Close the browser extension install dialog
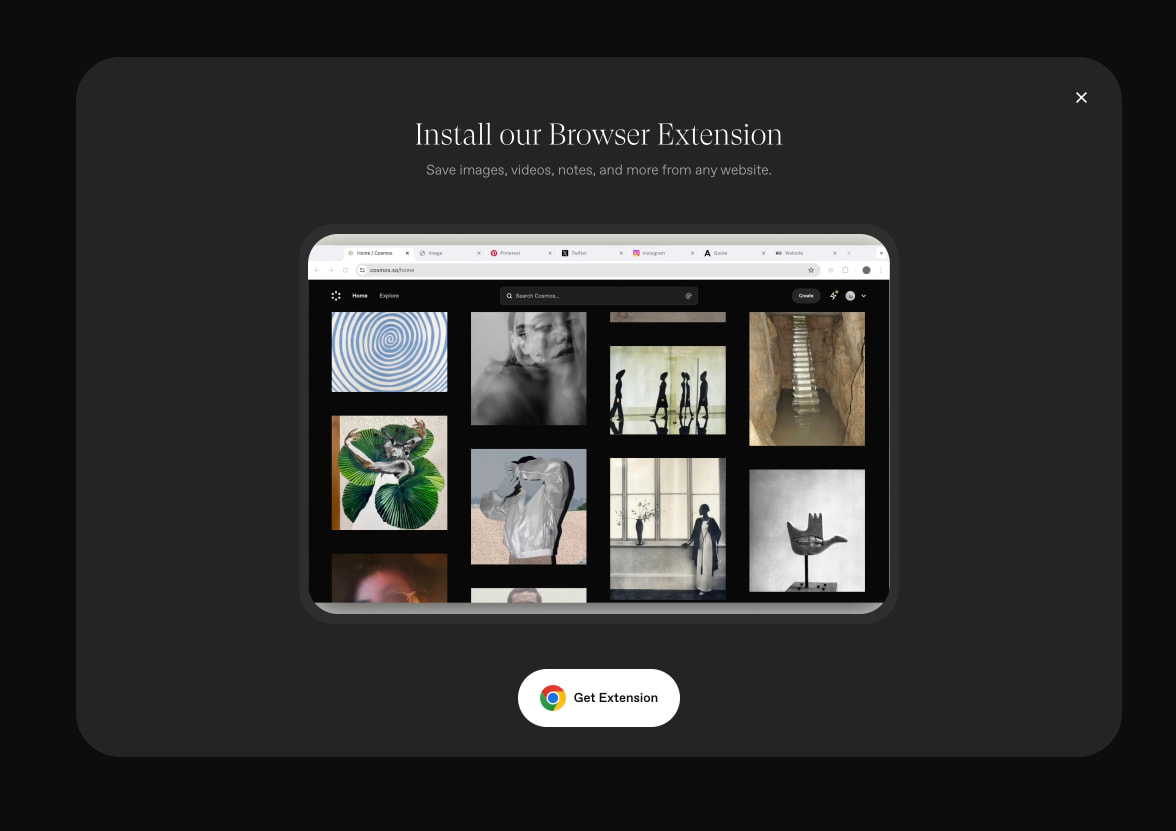 coord(1081,98)
